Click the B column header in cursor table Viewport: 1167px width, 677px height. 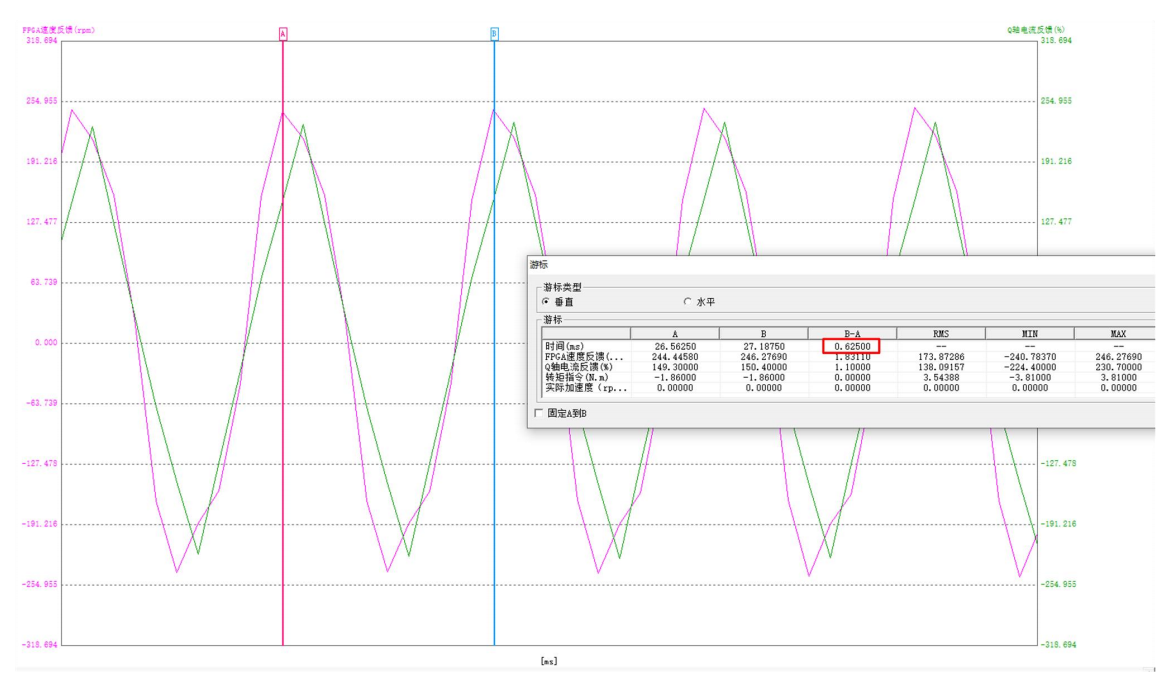pos(763,333)
